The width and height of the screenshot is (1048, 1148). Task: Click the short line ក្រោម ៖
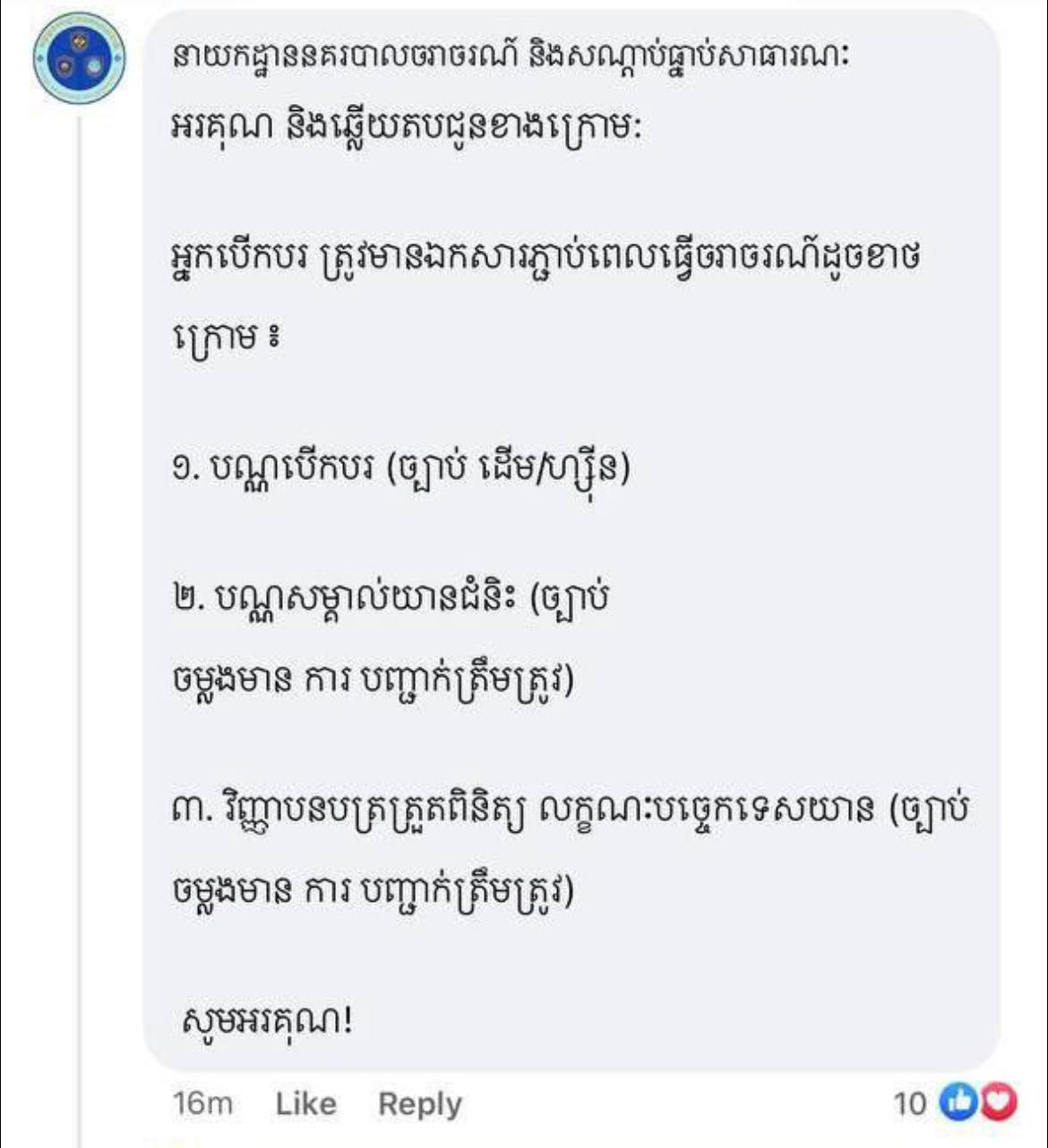224,338
